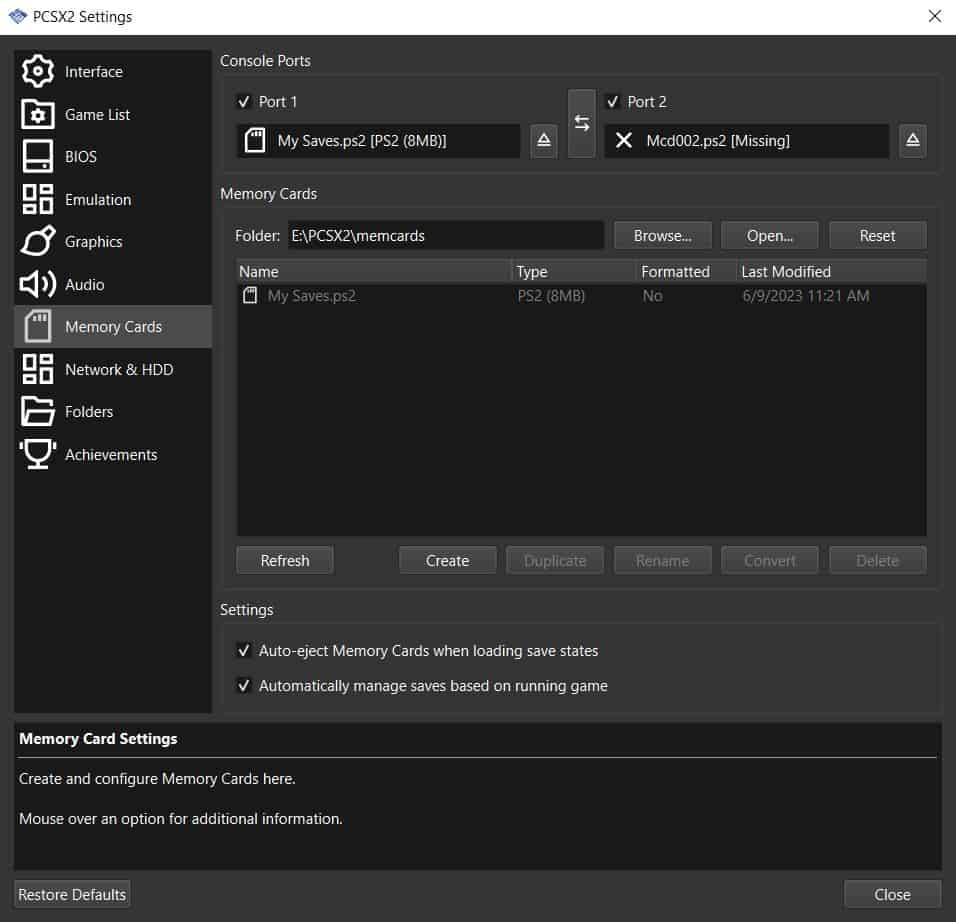The width and height of the screenshot is (956, 922).
Task: Select Memory Cards in the sidebar
Action: click(113, 326)
